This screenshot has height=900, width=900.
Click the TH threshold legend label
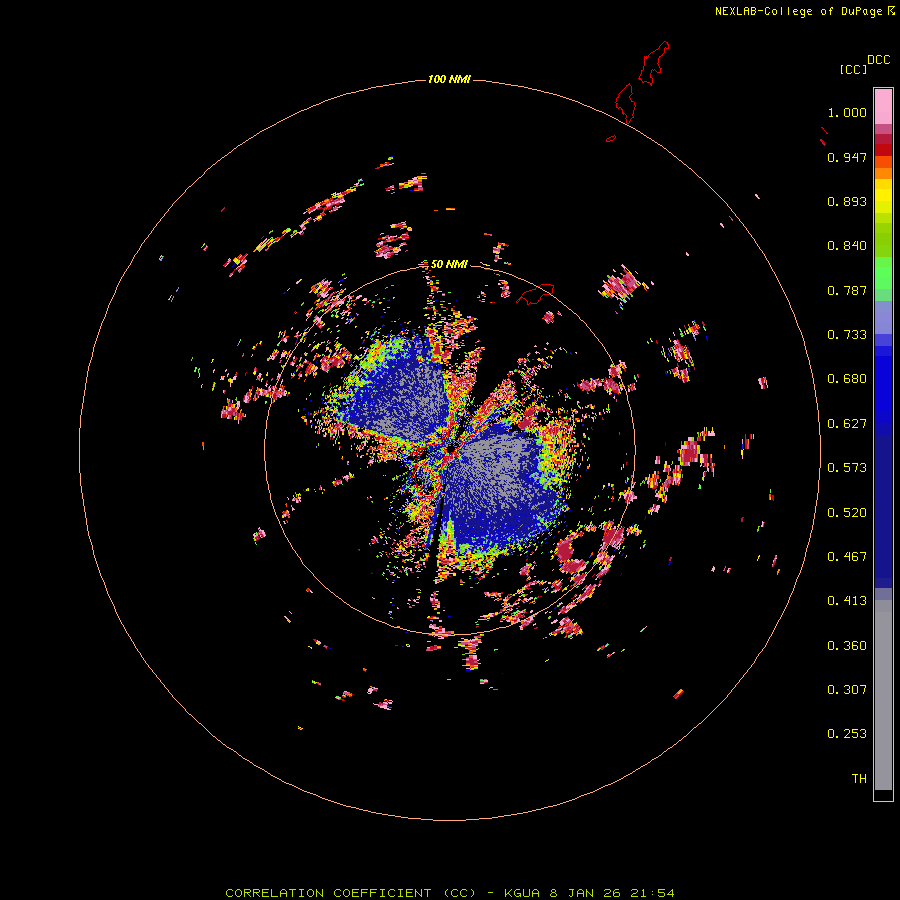tap(859, 779)
